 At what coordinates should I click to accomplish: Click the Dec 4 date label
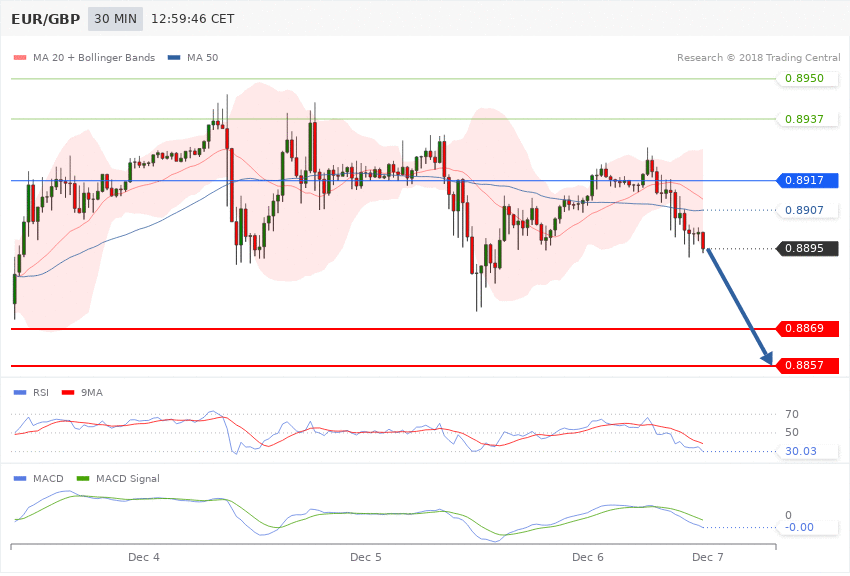[x=144, y=557]
